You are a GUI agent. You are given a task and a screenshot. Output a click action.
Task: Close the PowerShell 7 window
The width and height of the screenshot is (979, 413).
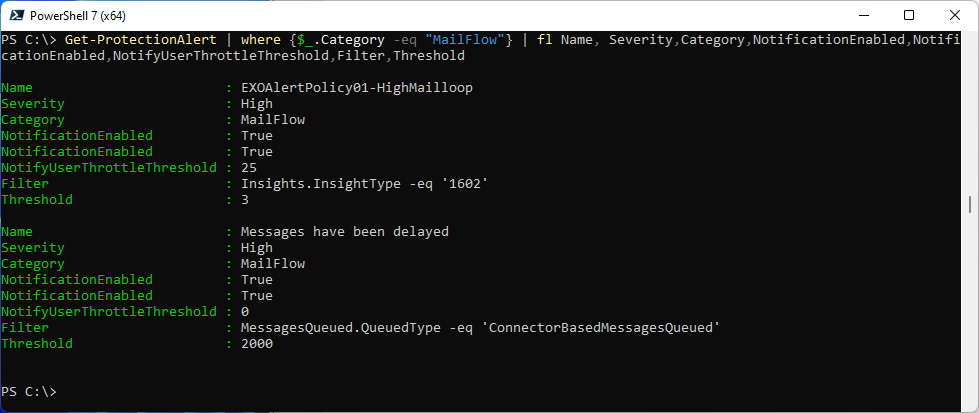[955, 15]
